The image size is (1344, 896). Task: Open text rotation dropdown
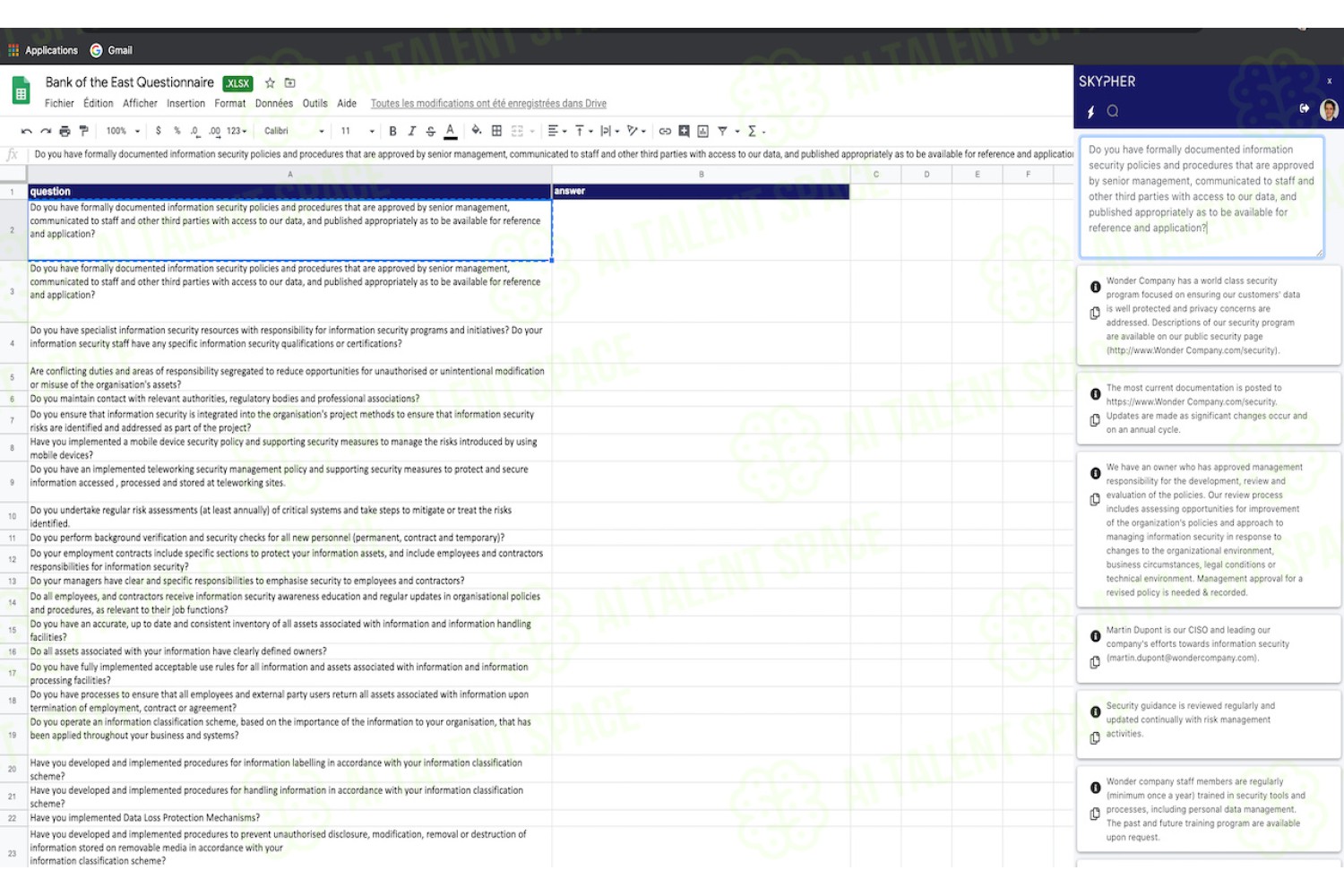tap(636, 131)
